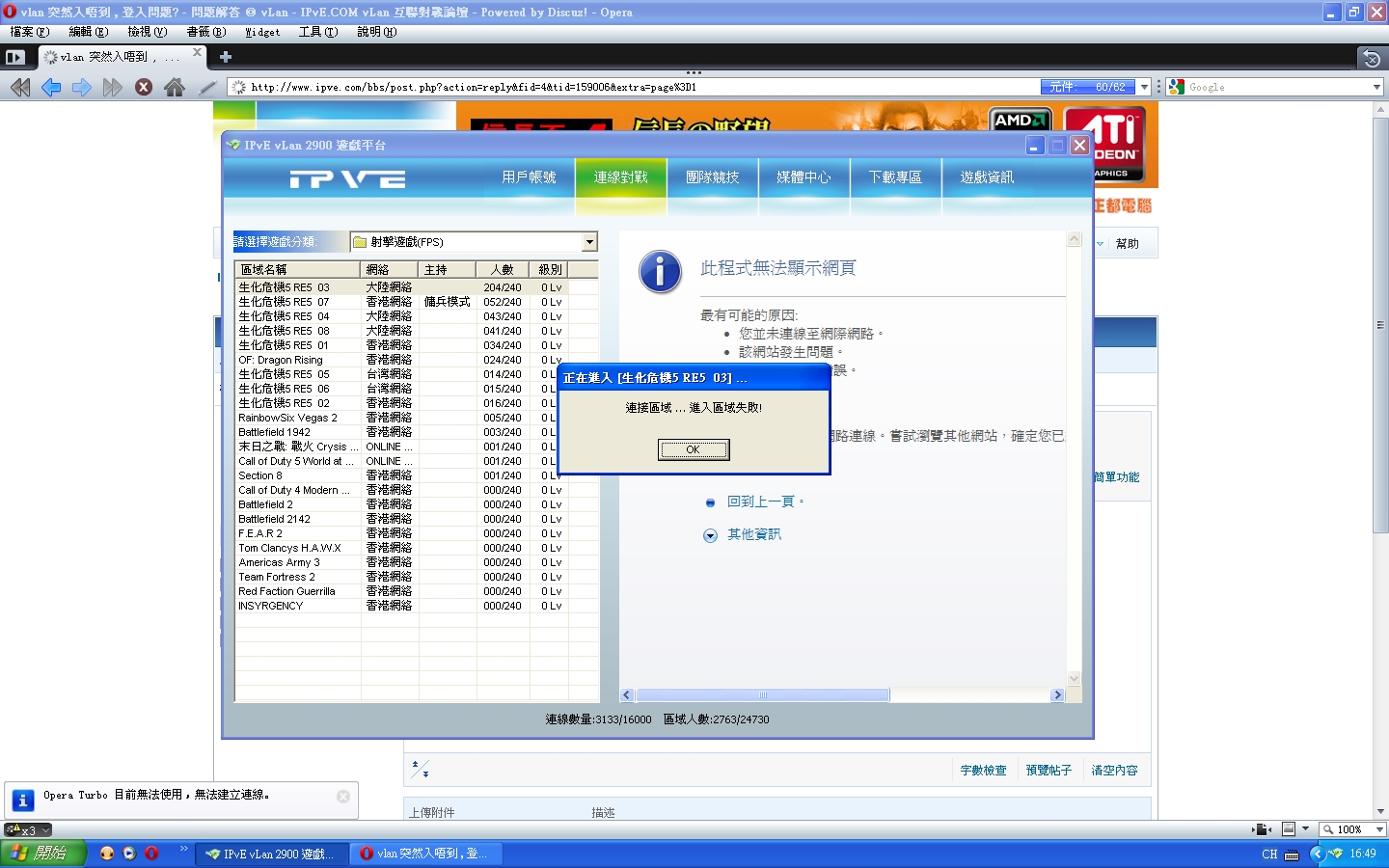Open the closed tabs trash icon
Image resolution: width=1389 pixels, height=868 pixels.
click(x=1372, y=58)
